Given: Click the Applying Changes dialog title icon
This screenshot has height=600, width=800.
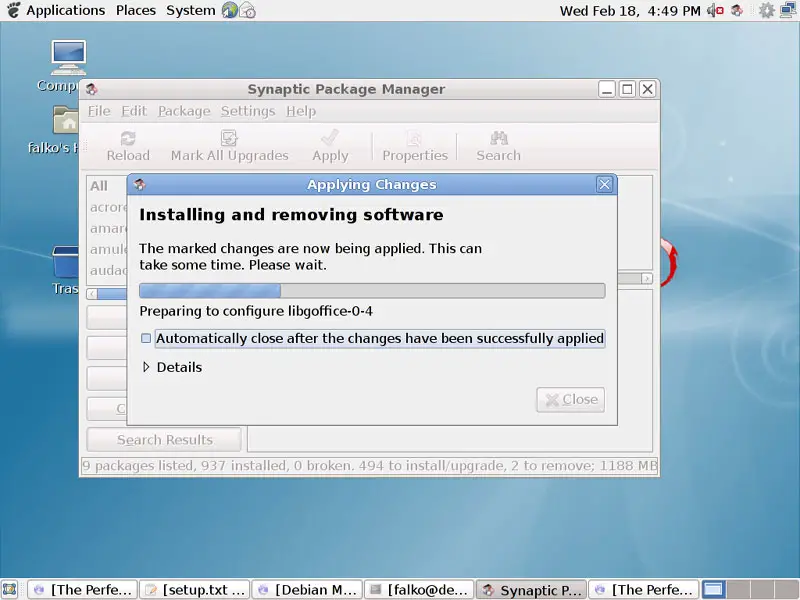Looking at the screenshot, I should 139,185.
